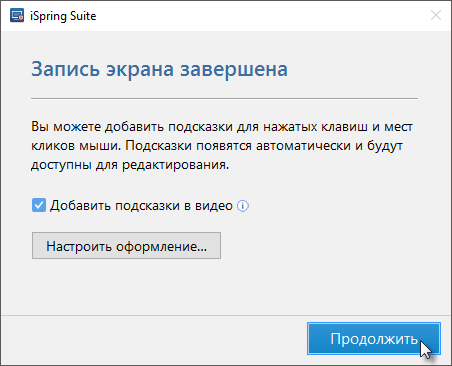Screen dimensions: 452x366
Task: Click the iSpring Suite app icon in title bar
Action: 17,16
